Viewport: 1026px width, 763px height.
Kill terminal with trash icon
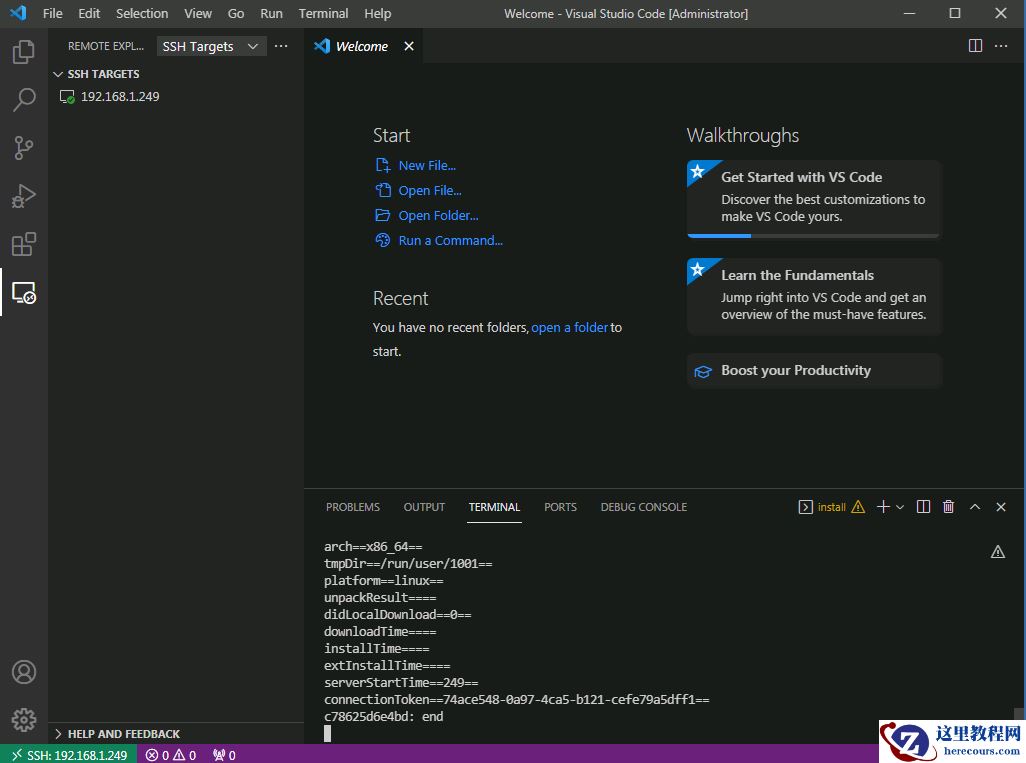[948, 507]
